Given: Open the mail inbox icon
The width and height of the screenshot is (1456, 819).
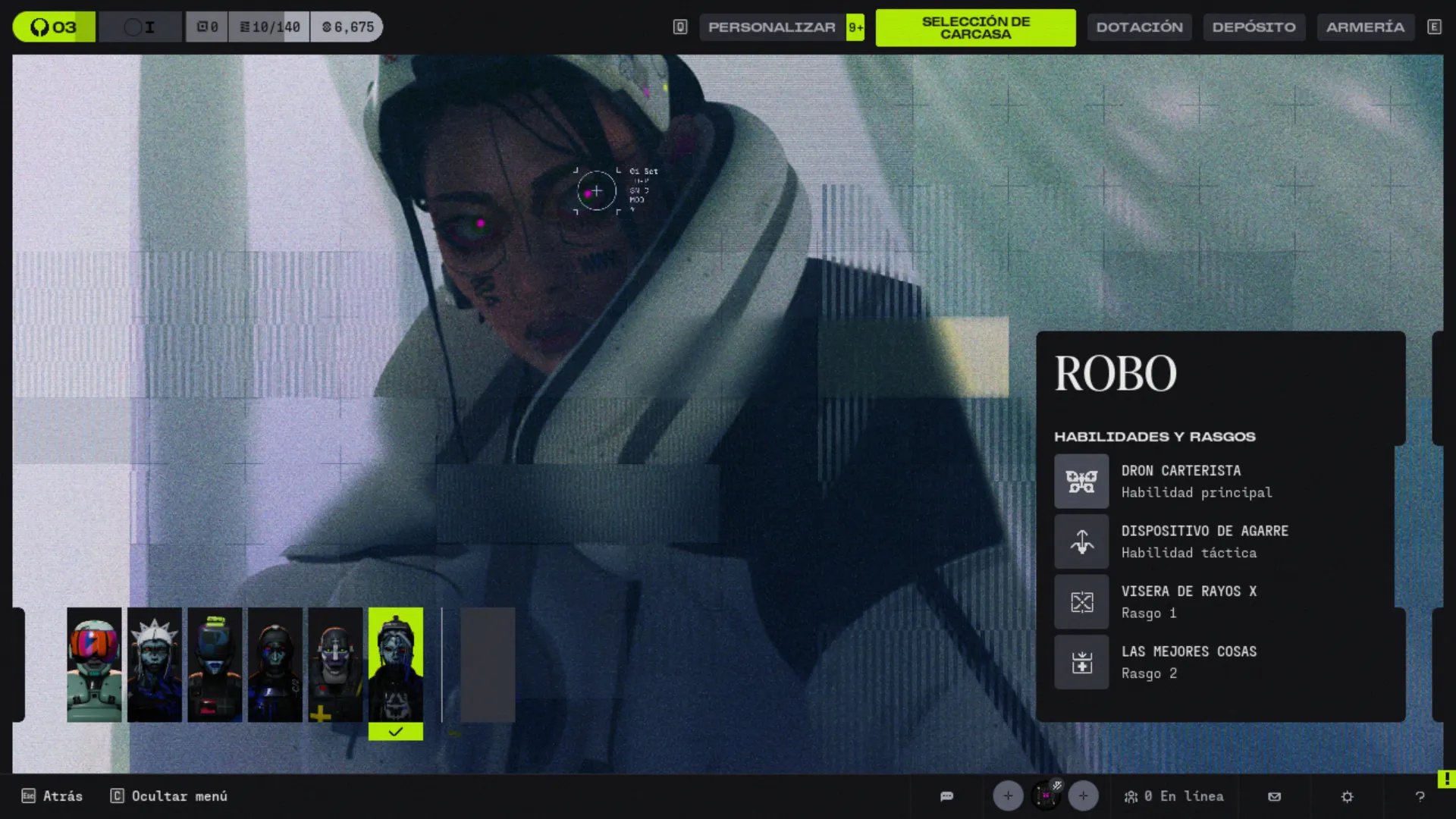Looking at the screenshot, I should 1274,796.
